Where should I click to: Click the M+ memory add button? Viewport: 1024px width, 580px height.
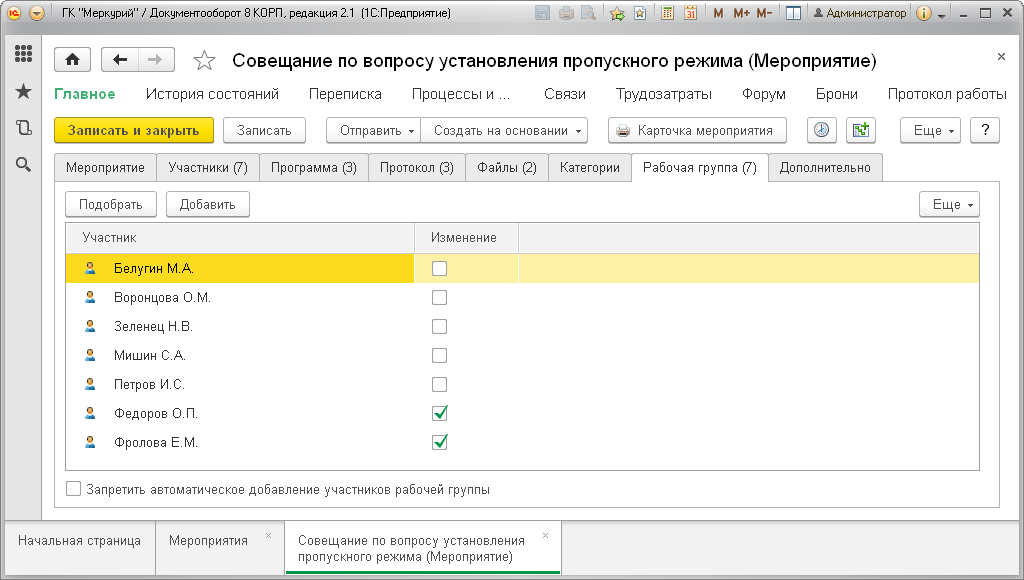pos(741,12)
